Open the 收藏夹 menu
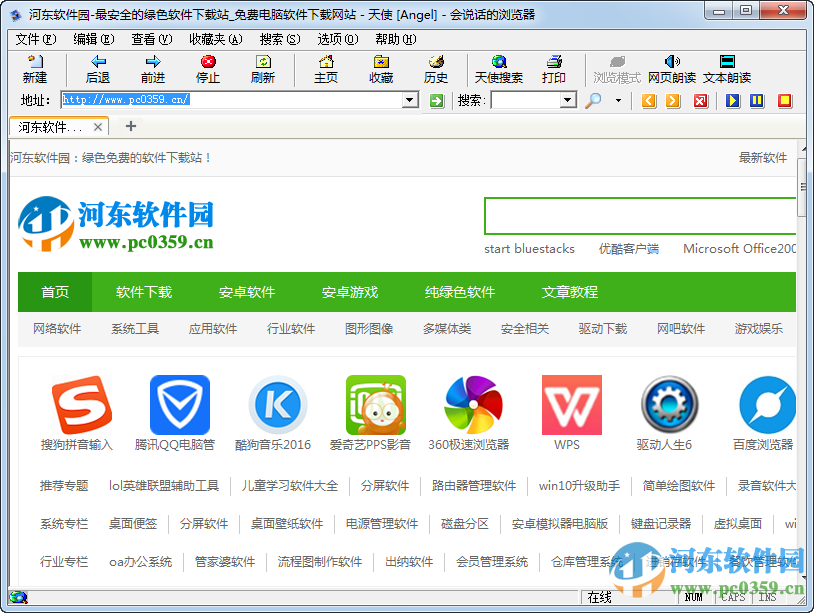Image resolution: width=814 pixels, height=613 pixels. [x=215, y=39]
